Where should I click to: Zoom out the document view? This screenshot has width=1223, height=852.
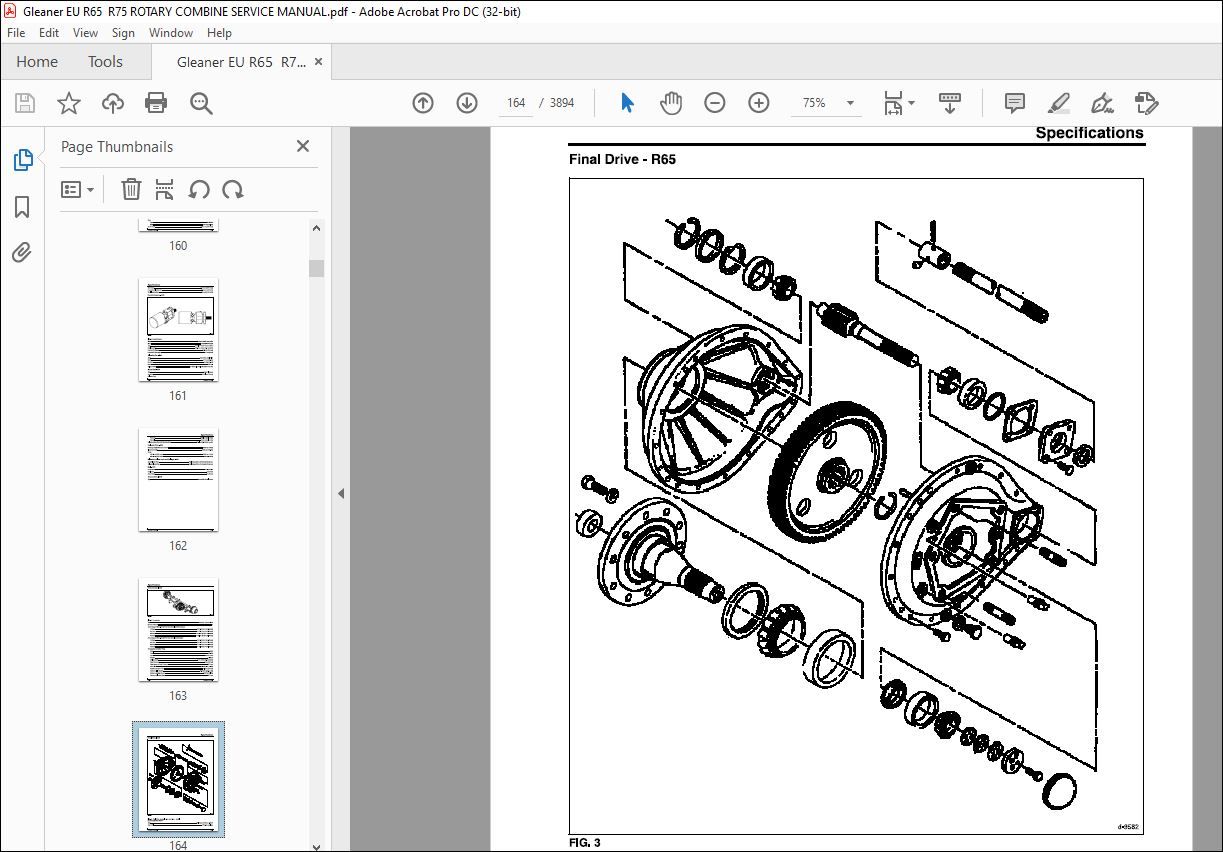[x=714, y=102]
